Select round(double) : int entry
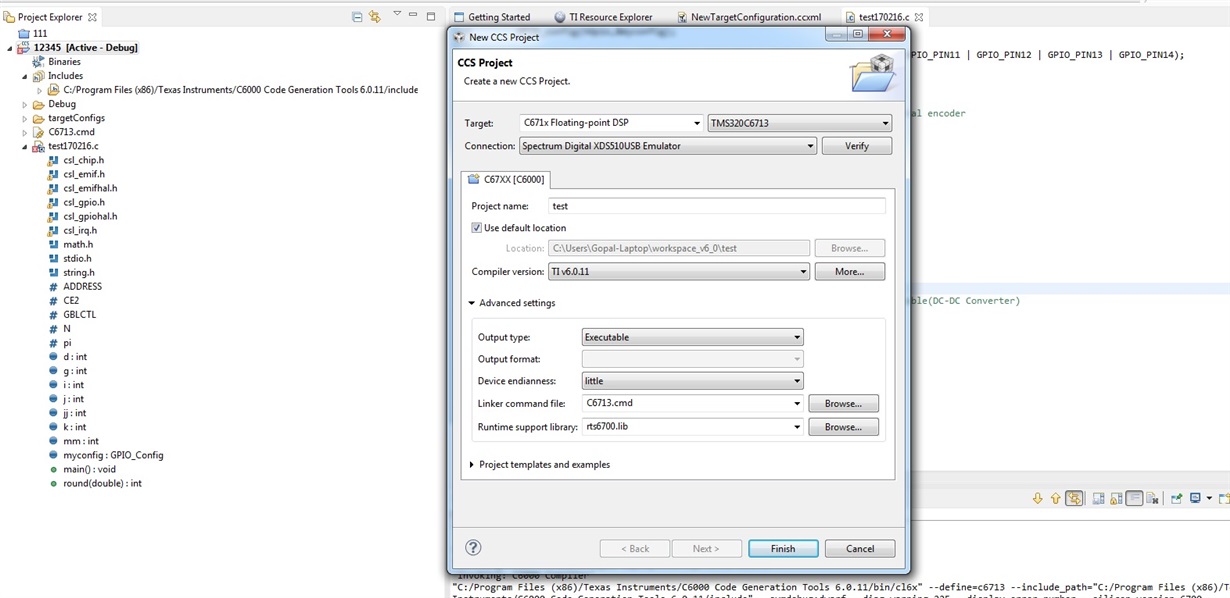 (x=102, y=483)
